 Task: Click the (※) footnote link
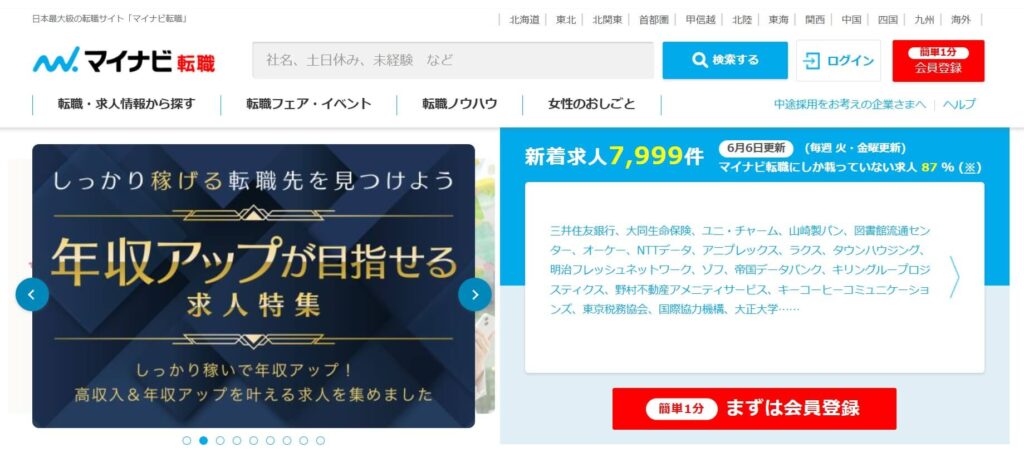pyautogui.click(x=969, y=167)
